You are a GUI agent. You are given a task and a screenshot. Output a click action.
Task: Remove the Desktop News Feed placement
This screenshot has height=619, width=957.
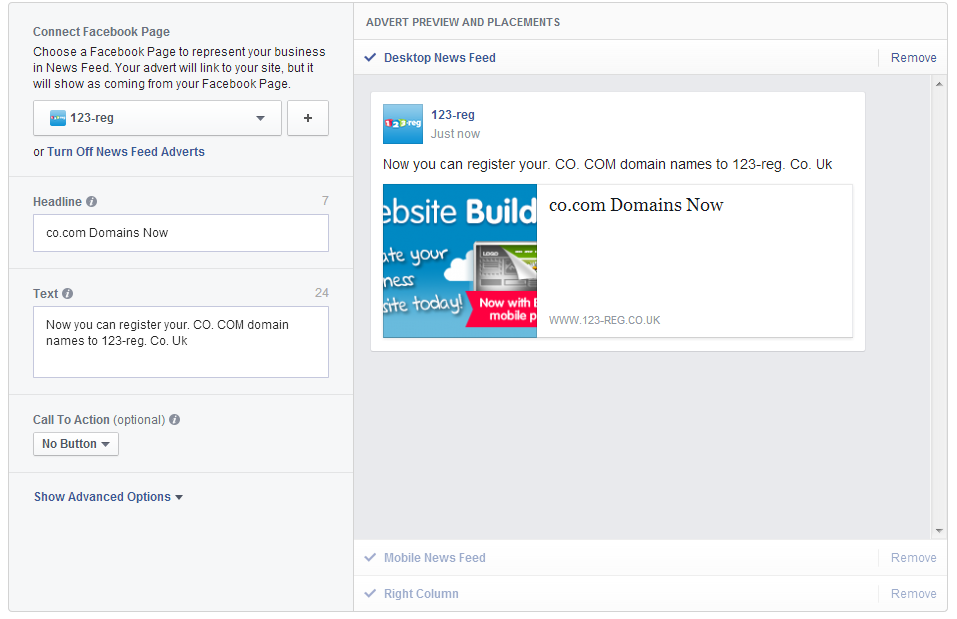[914, 57]
